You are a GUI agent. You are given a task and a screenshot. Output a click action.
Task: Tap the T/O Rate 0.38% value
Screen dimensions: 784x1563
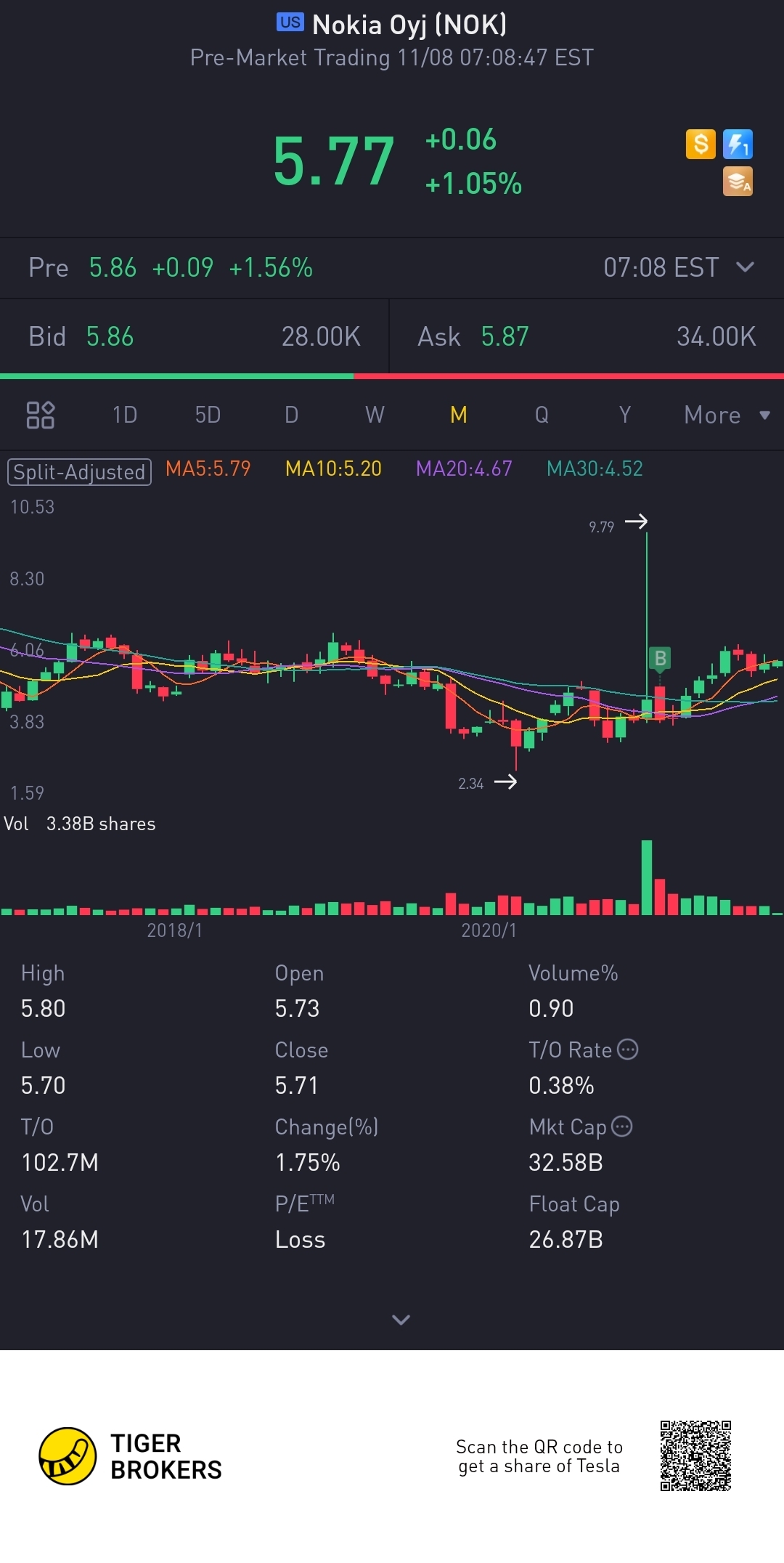click(x=562, y=1085)
